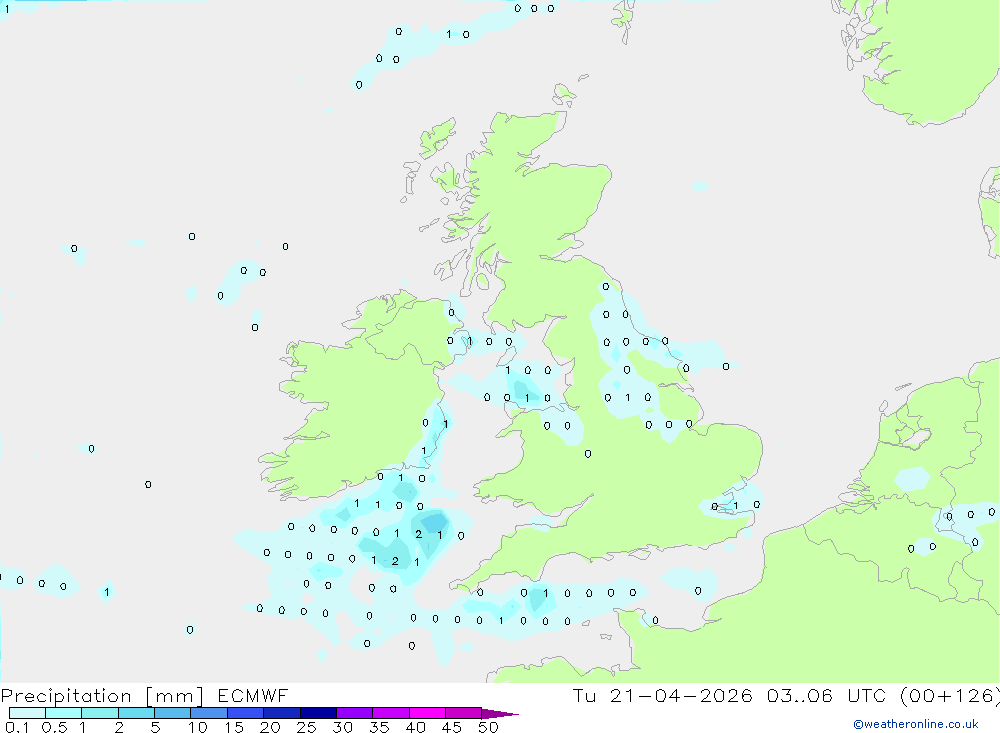
Task: Click the "40" legend scale label
Action: click(x=416, y=727)
